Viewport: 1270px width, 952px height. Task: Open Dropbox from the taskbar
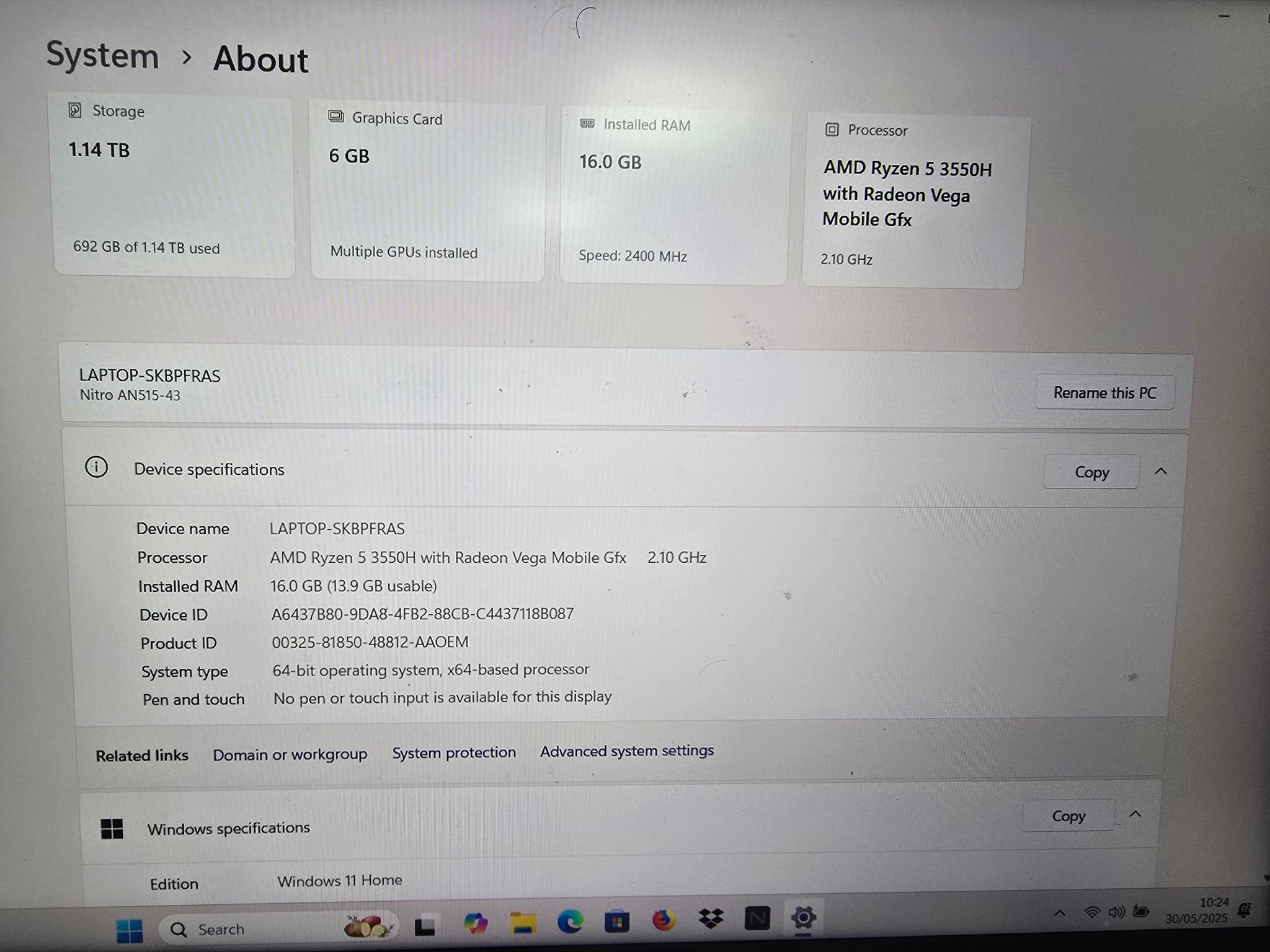711,919
